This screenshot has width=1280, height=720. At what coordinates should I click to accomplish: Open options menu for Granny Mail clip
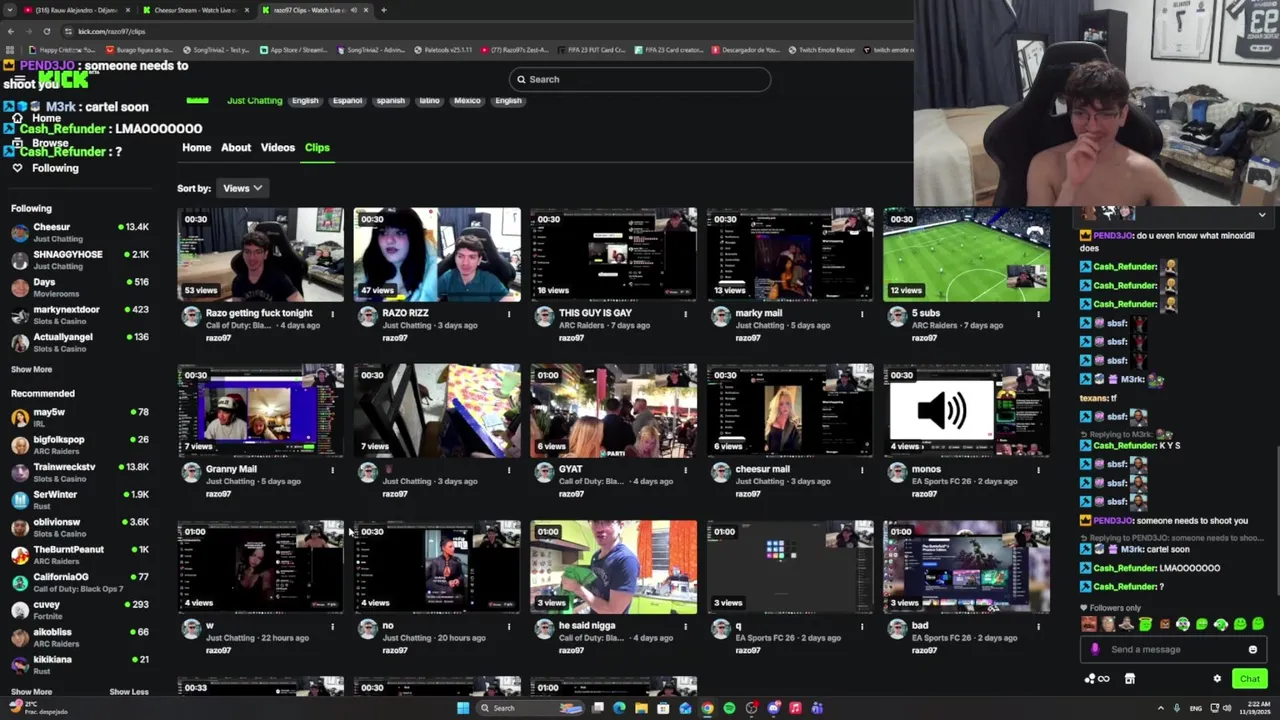pyautogui.click(x=332, y=470)
